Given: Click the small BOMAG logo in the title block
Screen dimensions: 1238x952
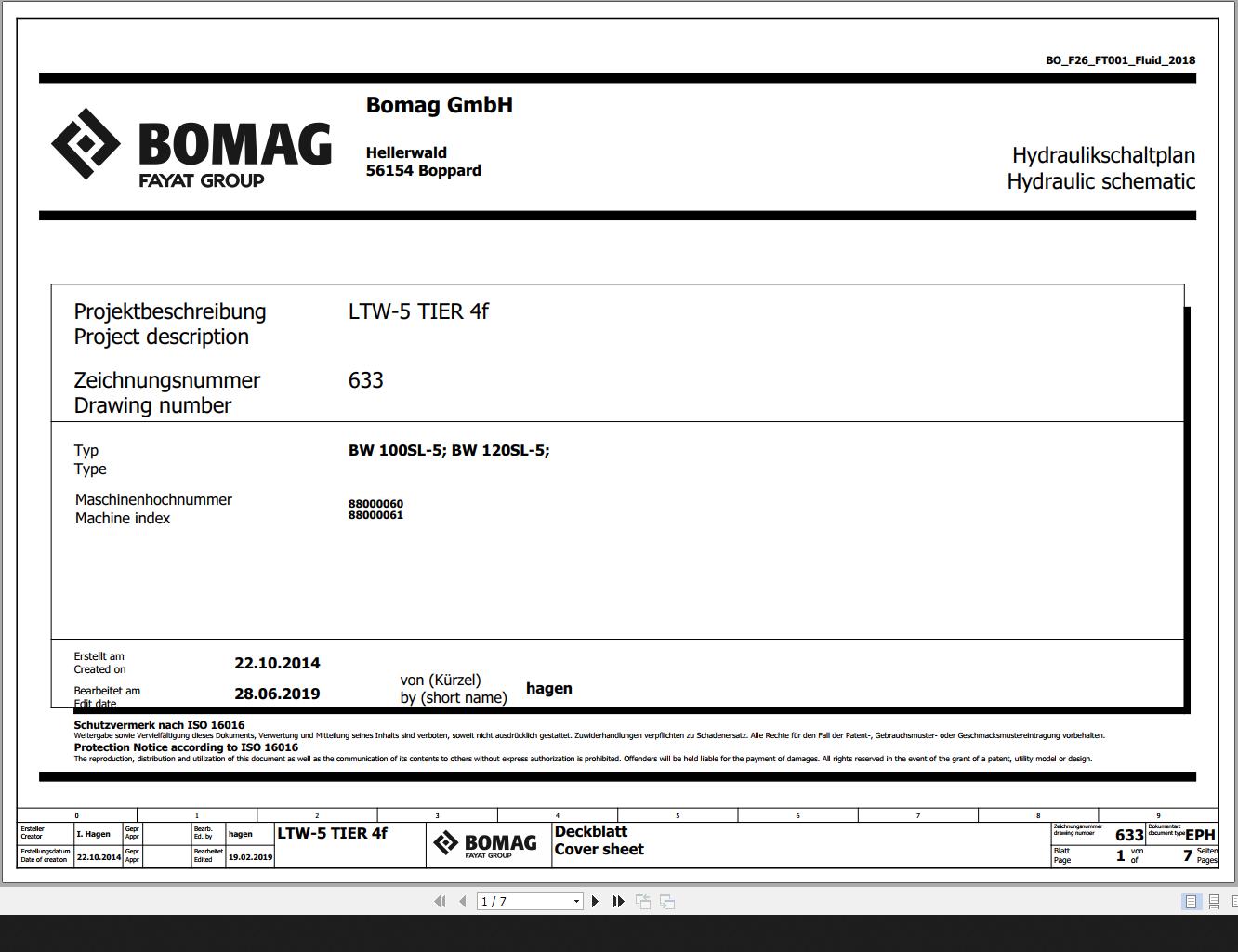Looking at the screenshot, I should pos(485,844).
